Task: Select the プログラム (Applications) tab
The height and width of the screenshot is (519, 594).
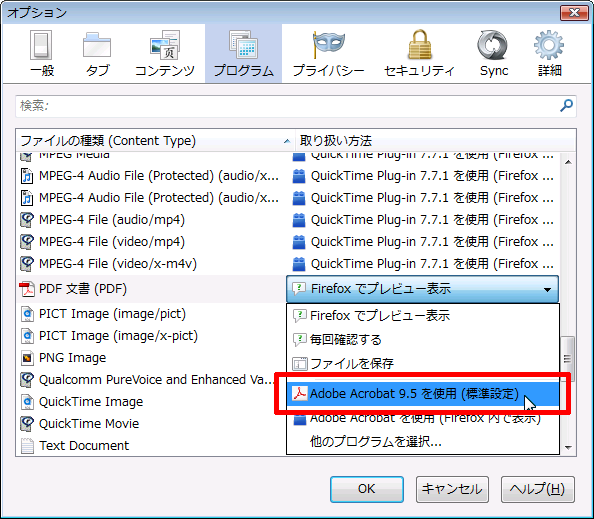Action: (x=244, y=54)
